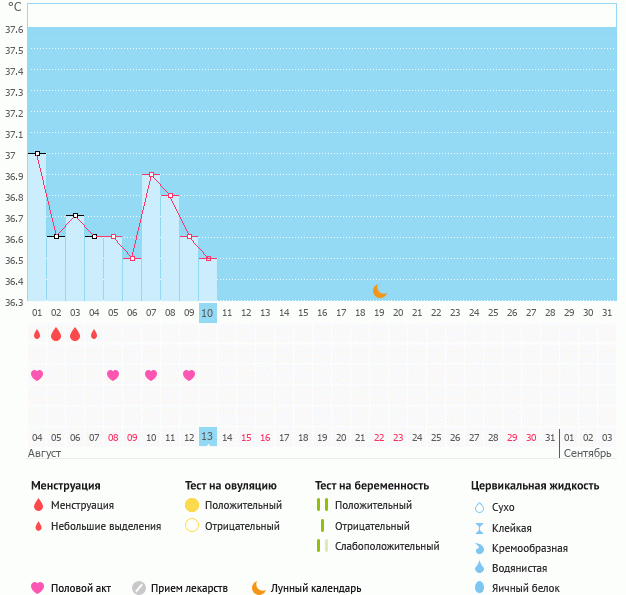Click the 'Клейкая' cervical fluid legend icon
This screenshot has width=626, height=595.
480,528
